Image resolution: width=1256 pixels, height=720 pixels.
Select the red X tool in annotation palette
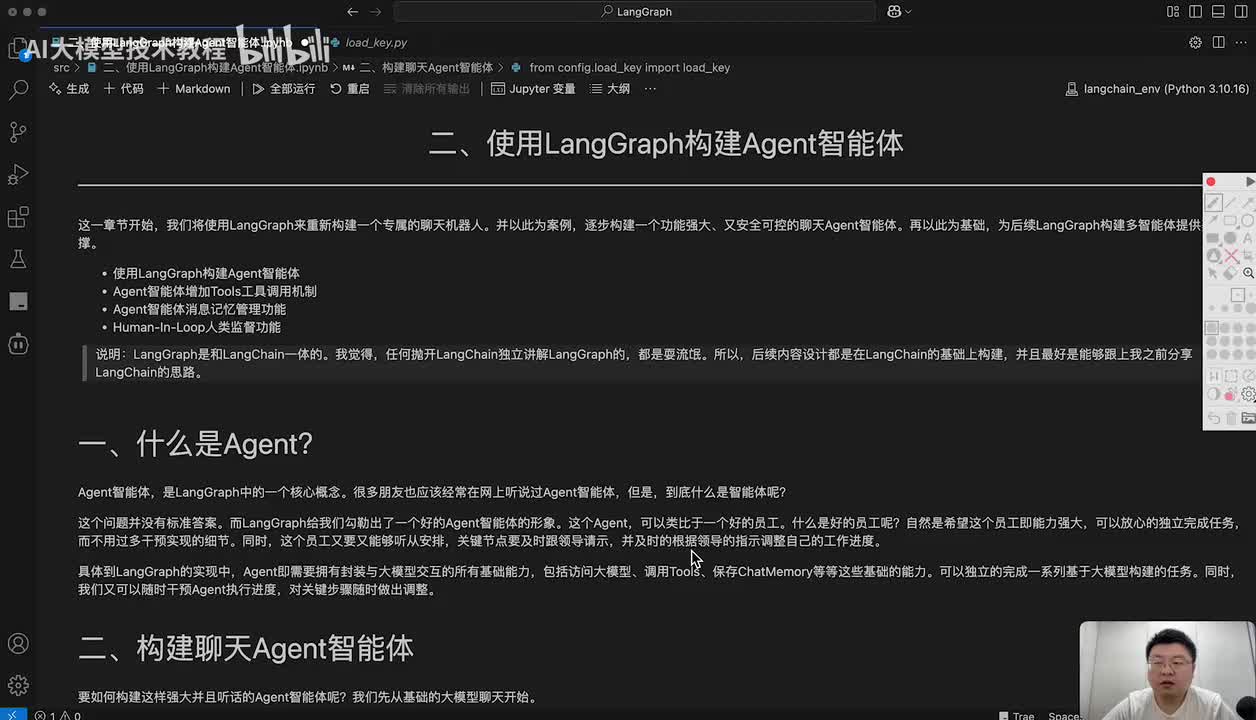(x=1232, y=256)
